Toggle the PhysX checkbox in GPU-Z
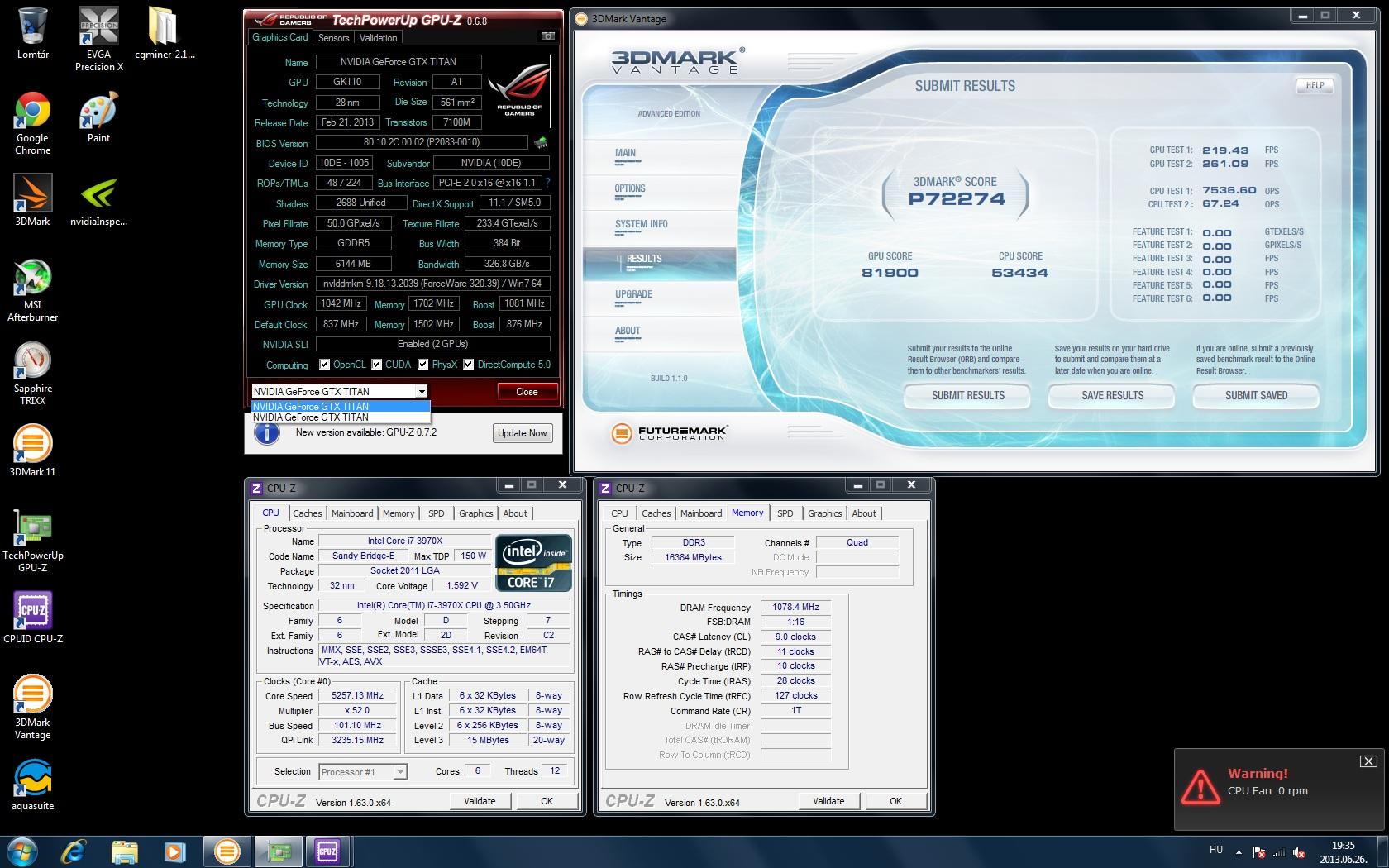This screenshot has width=1389, height=868. coord(423,365)
